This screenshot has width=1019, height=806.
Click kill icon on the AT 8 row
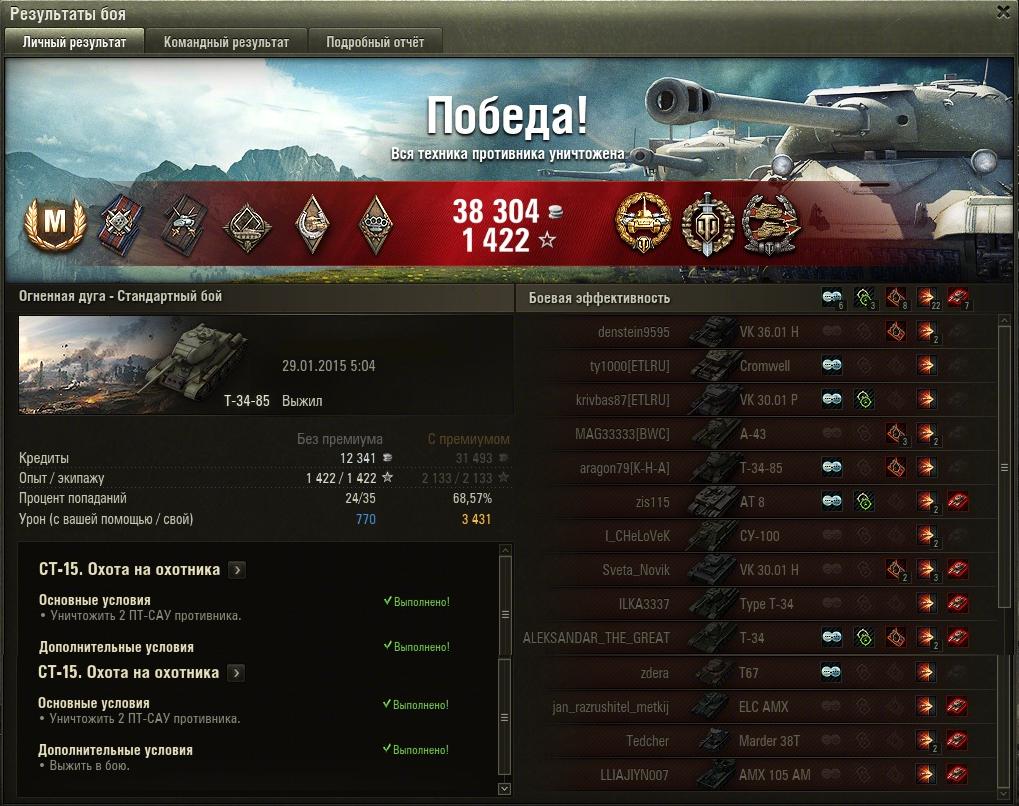[x=958, y=501]
